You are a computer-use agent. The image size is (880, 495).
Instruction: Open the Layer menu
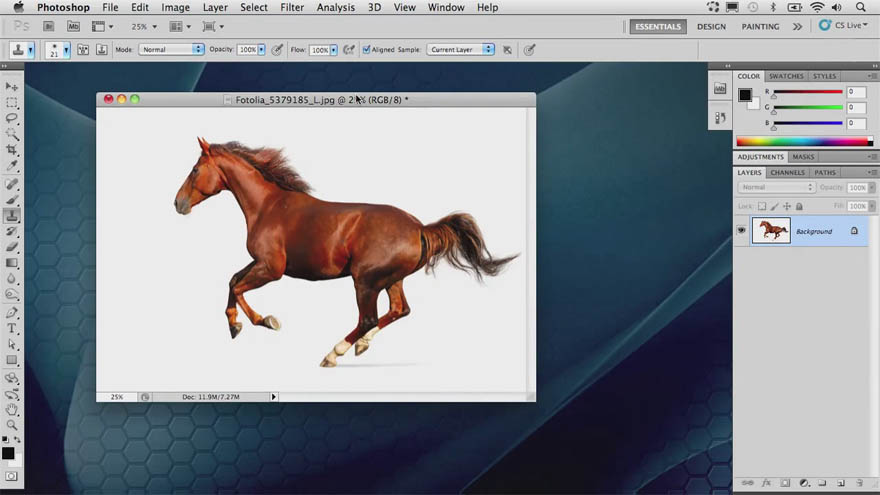click(x=215, y=7)
